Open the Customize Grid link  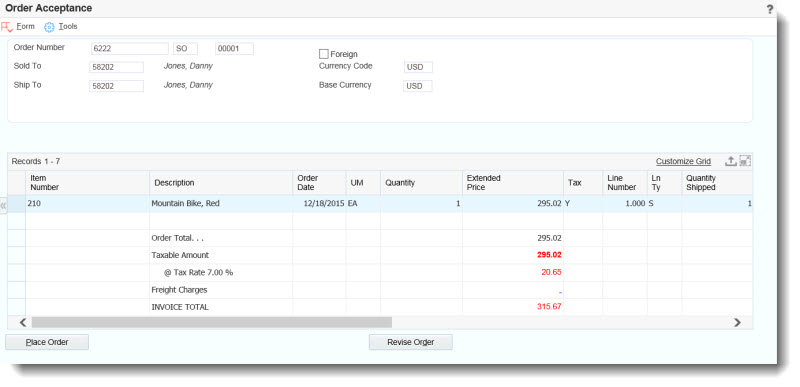[683, 161]
